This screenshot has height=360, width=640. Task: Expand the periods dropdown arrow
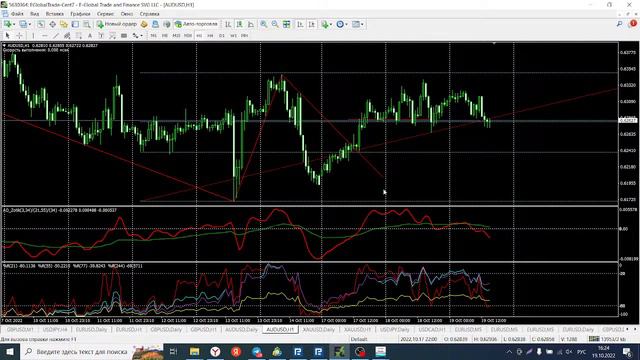point(346,24)
